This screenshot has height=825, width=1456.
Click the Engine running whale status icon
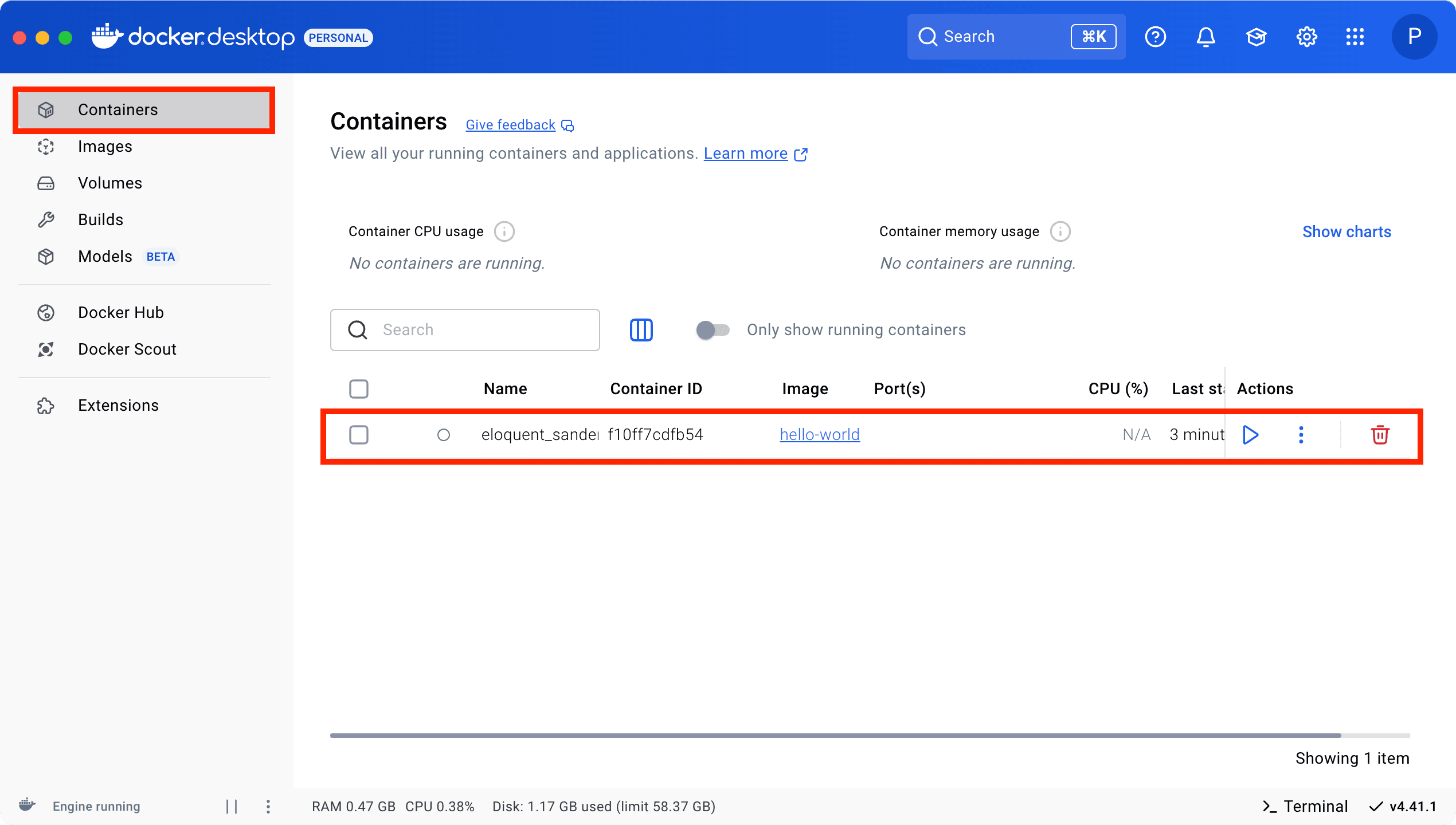click(27, 806)
